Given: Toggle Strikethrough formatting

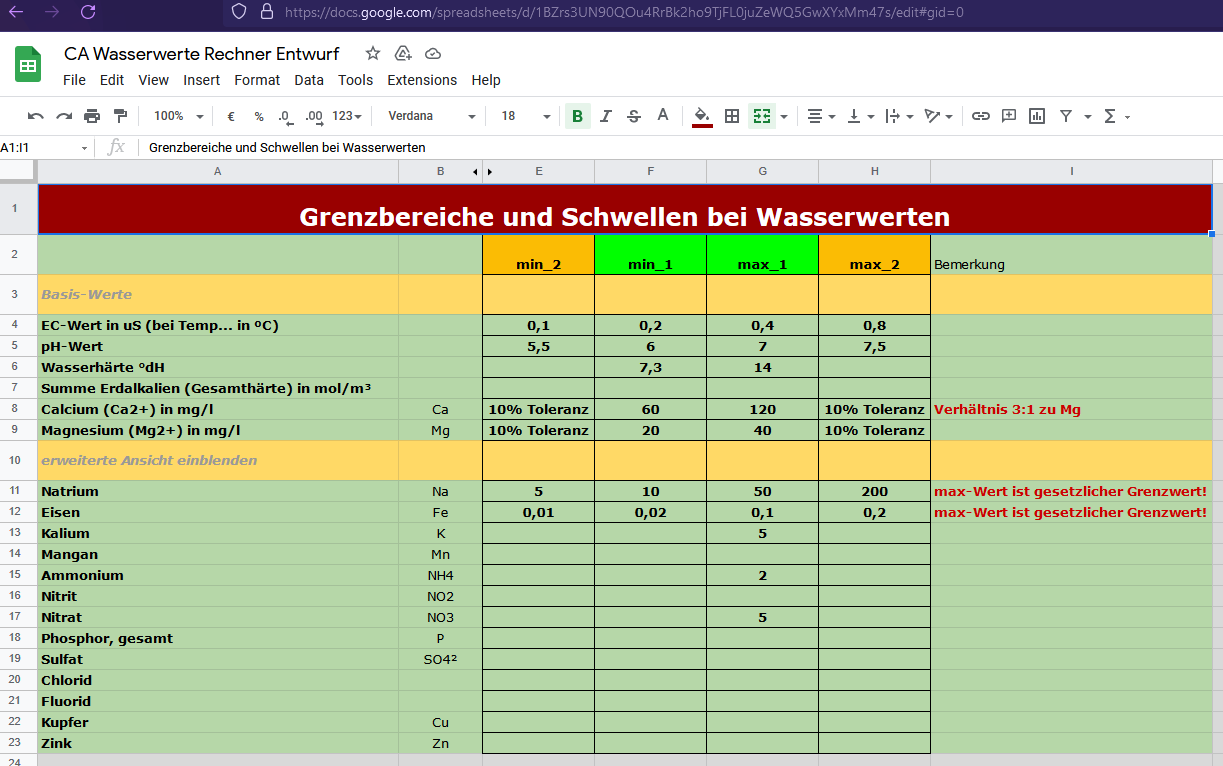Looking at the screenshot, I should click(634, 116).
